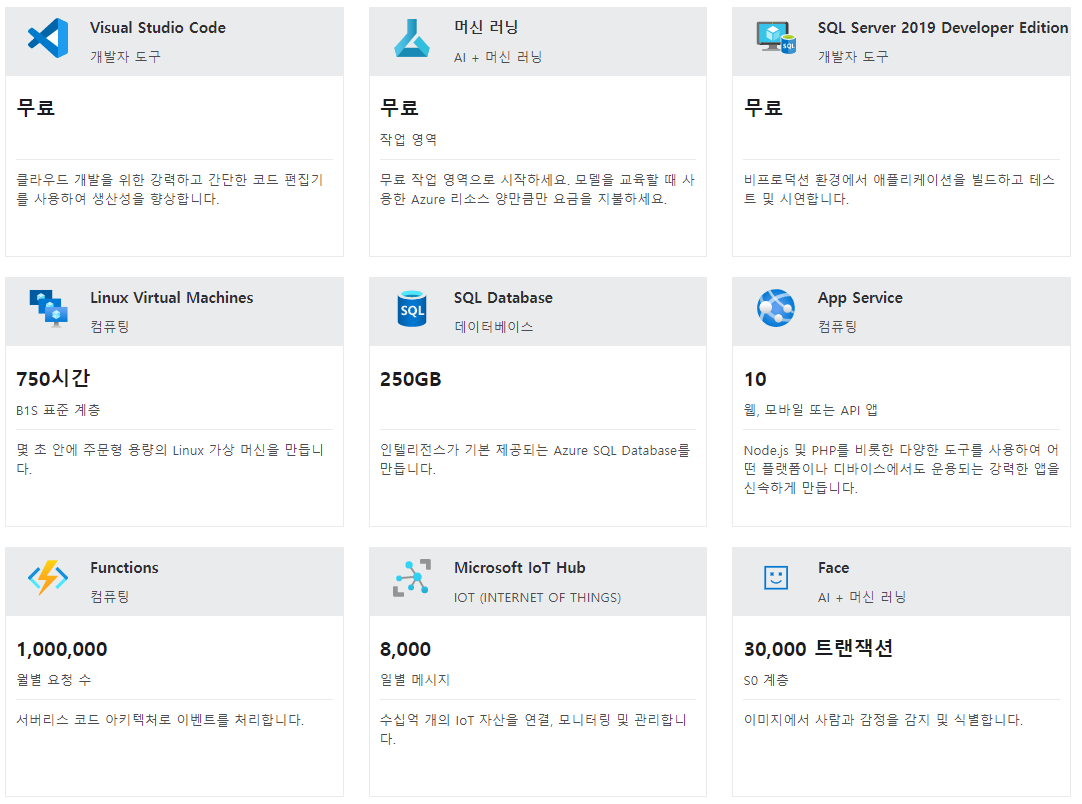Click Linux 가상 머신 description text
The height and width of the screenshot is (804, 1082).
(170, 459)
